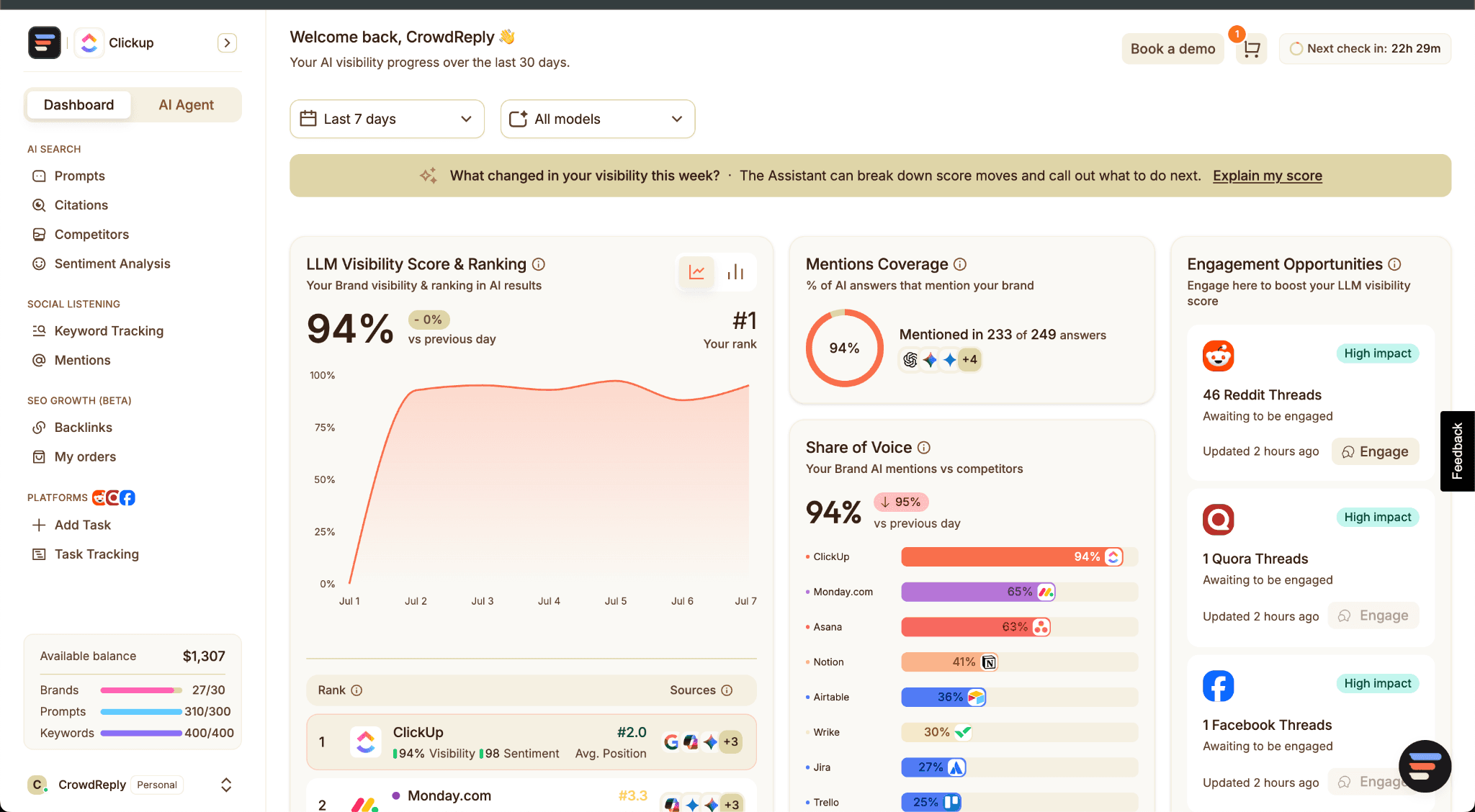
Task: Open the Competitors menu item
Action: (91, 234)
